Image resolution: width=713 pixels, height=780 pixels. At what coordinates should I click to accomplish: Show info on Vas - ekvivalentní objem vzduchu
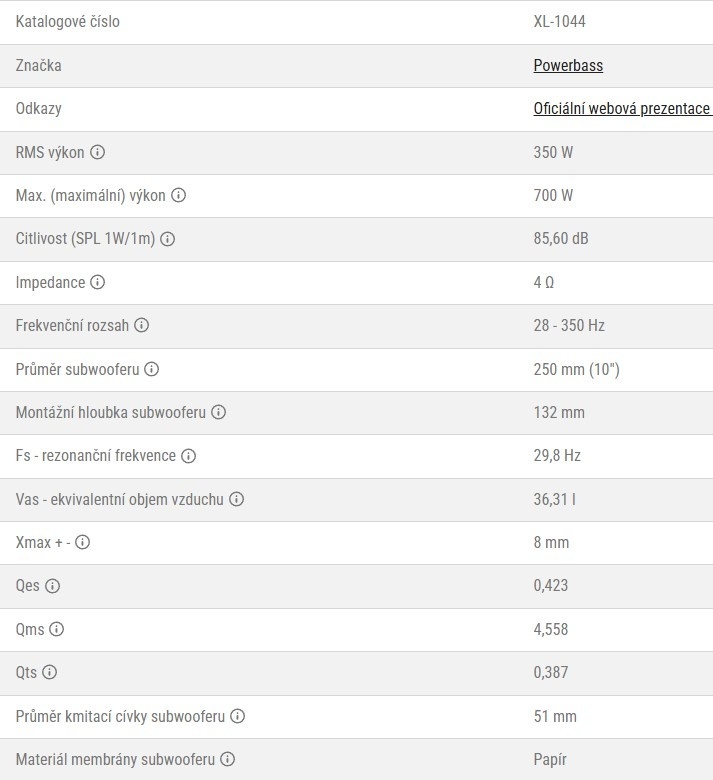coord(237,499)
